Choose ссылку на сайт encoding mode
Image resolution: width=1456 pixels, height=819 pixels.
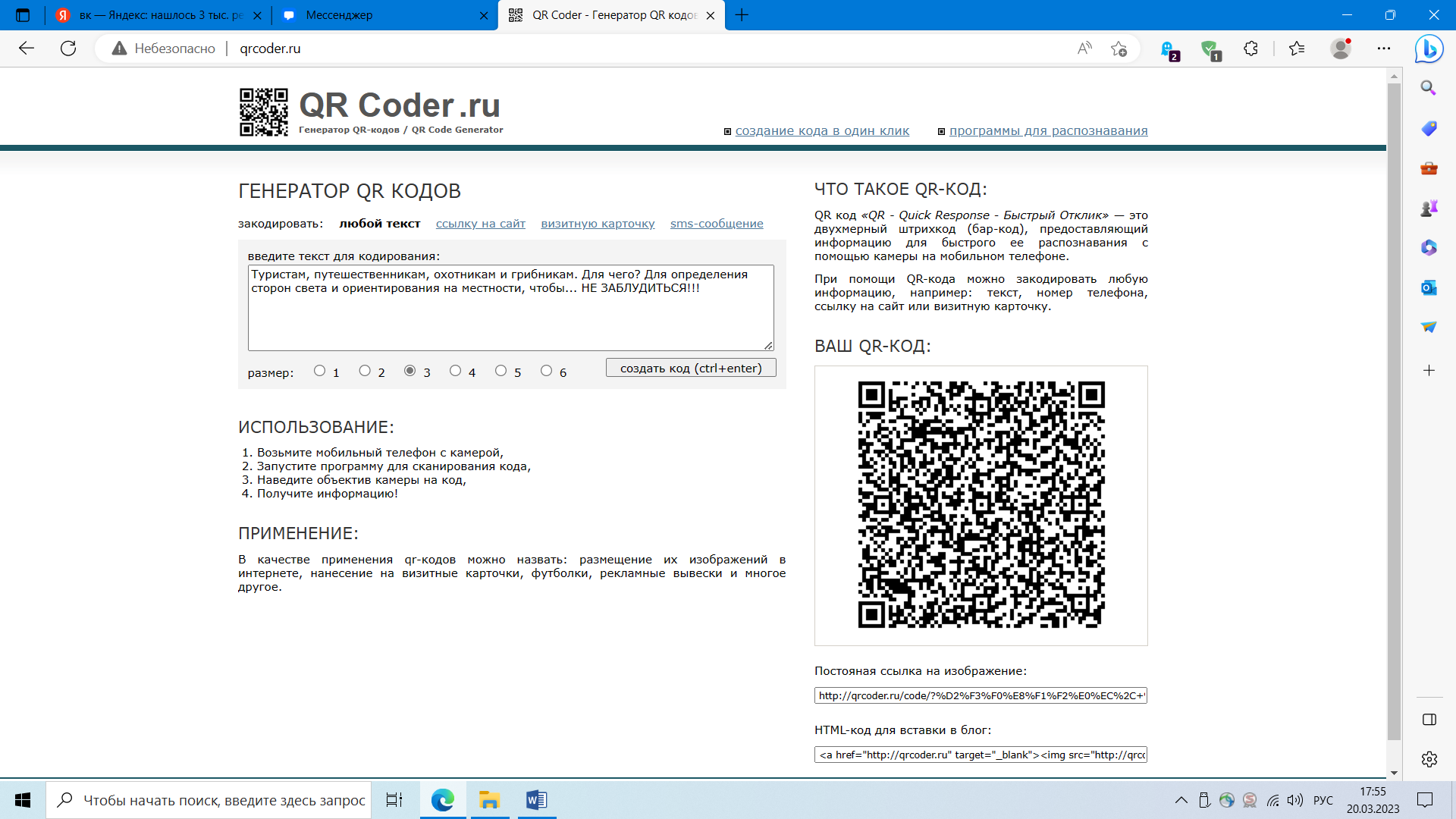[481, 224]
